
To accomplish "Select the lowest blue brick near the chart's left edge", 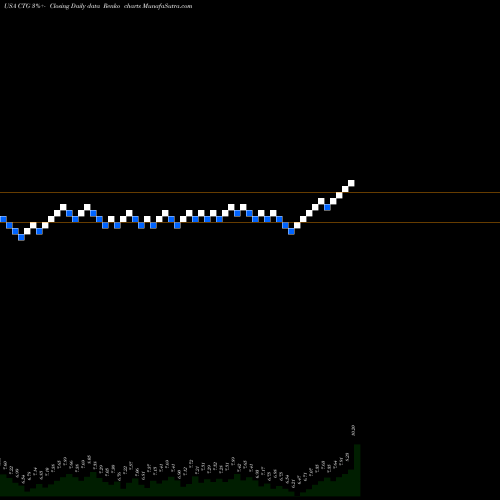I will tap(21, 237).
